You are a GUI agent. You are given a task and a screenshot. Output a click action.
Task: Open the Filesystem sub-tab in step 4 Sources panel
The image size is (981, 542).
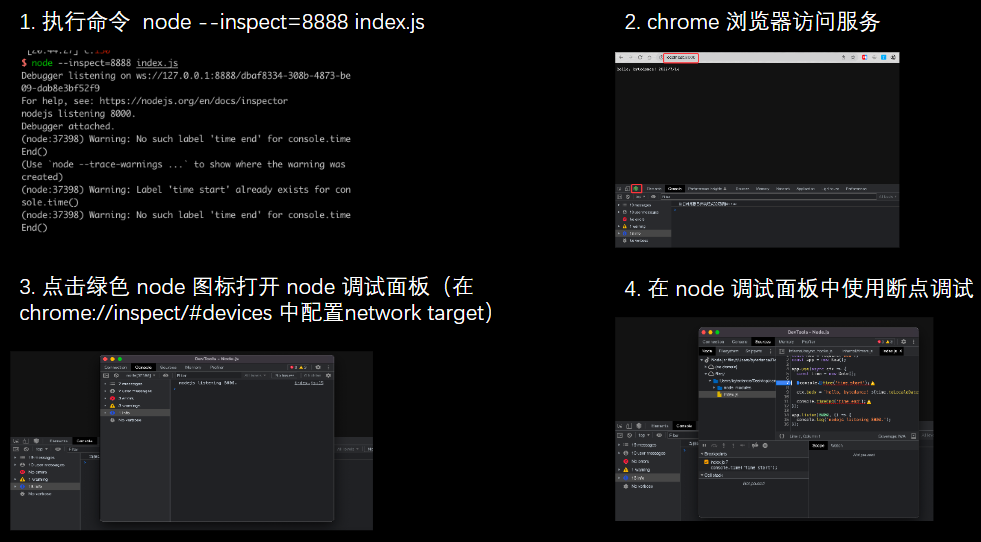tap(728, 351)
